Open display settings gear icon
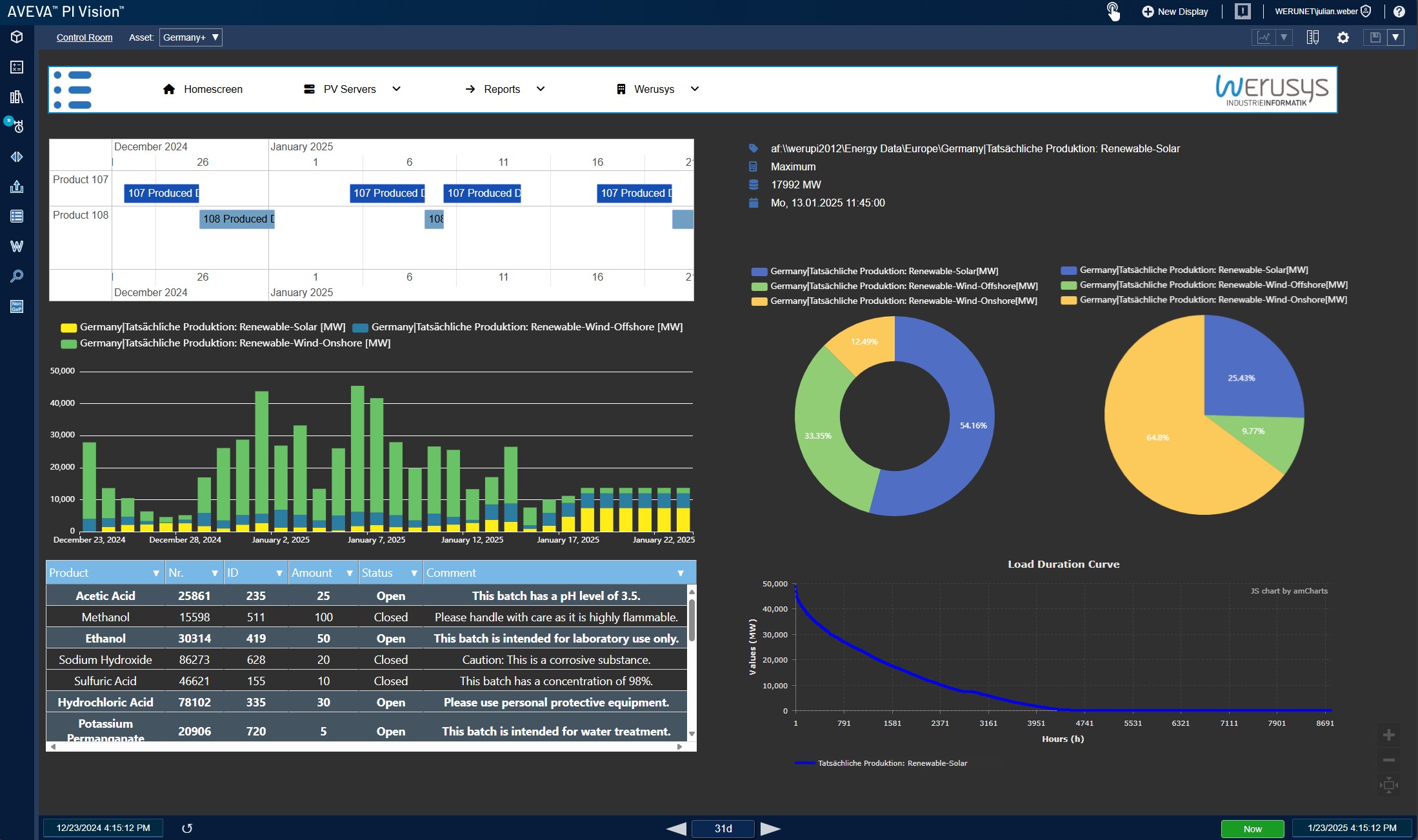1418x840 pixels. [x=1343, y=37]
